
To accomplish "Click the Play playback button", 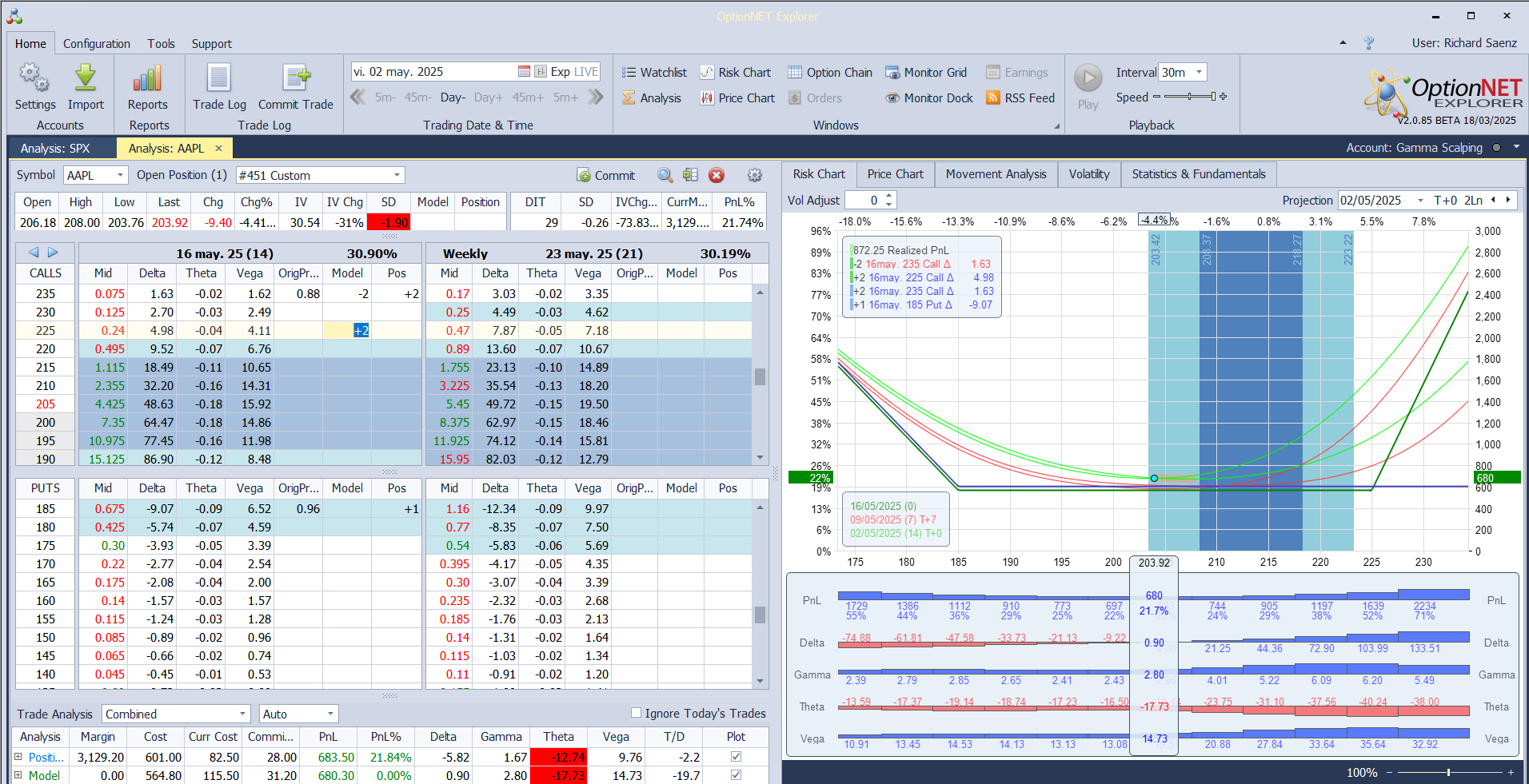I will click(1088, 78).
